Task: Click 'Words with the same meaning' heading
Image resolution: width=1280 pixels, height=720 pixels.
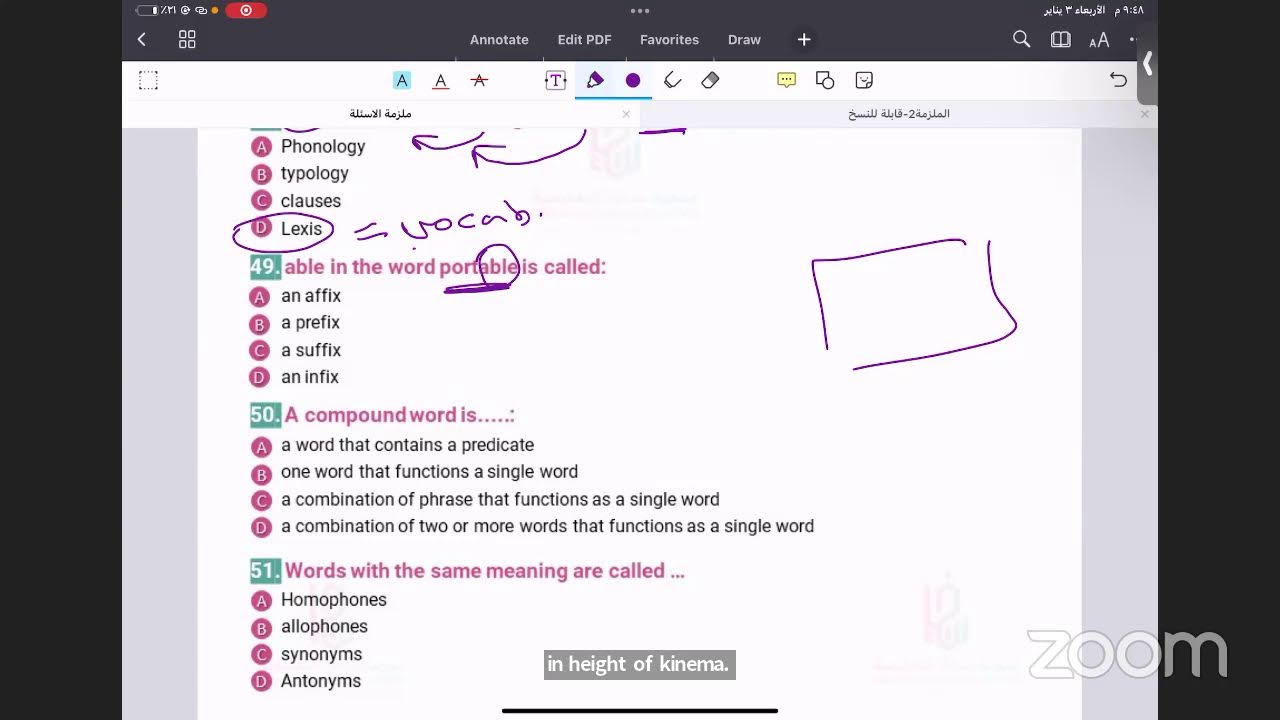Action: (484, 571)
